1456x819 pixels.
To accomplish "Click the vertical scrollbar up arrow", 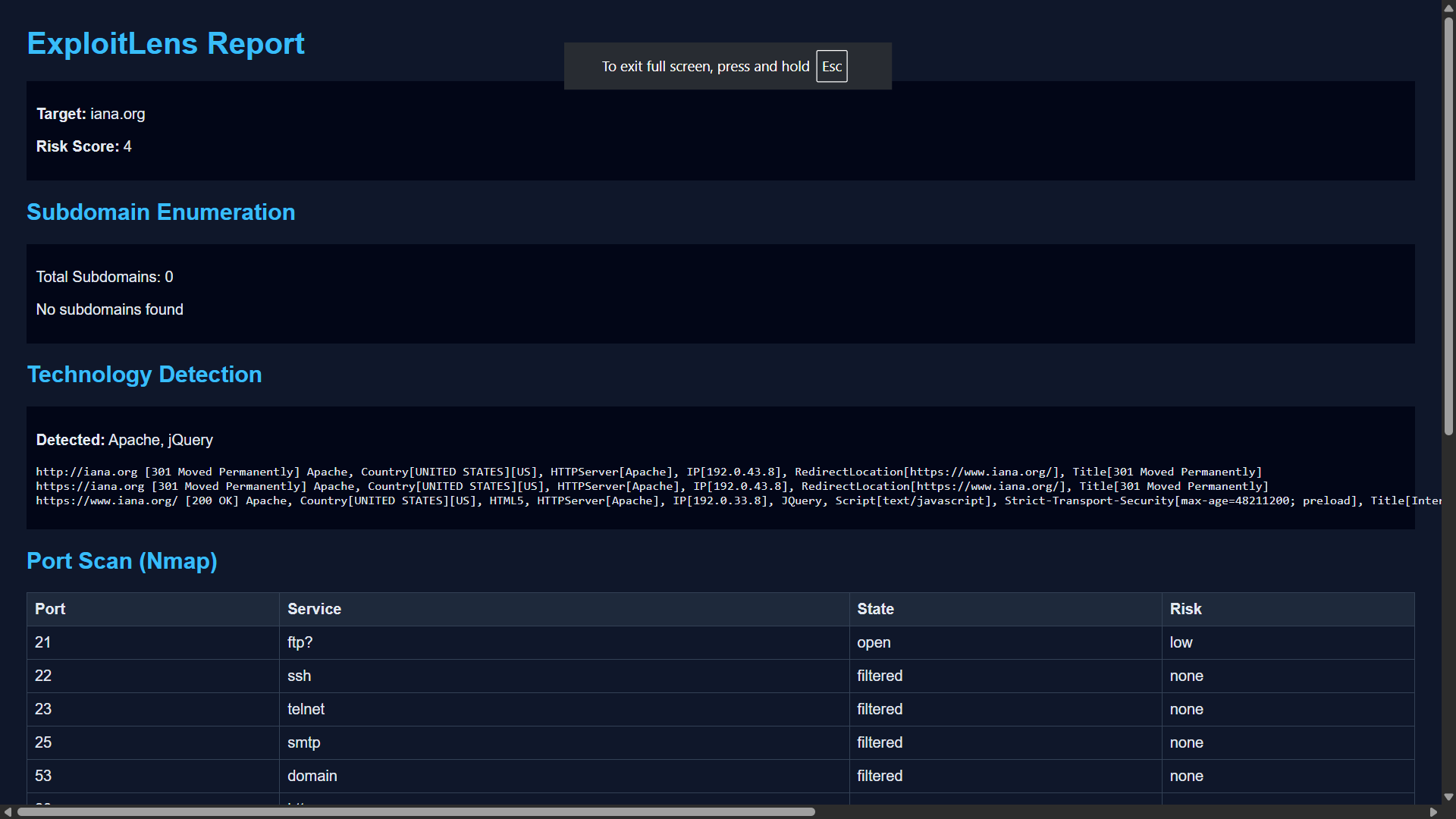I will tap(1448, 7).
